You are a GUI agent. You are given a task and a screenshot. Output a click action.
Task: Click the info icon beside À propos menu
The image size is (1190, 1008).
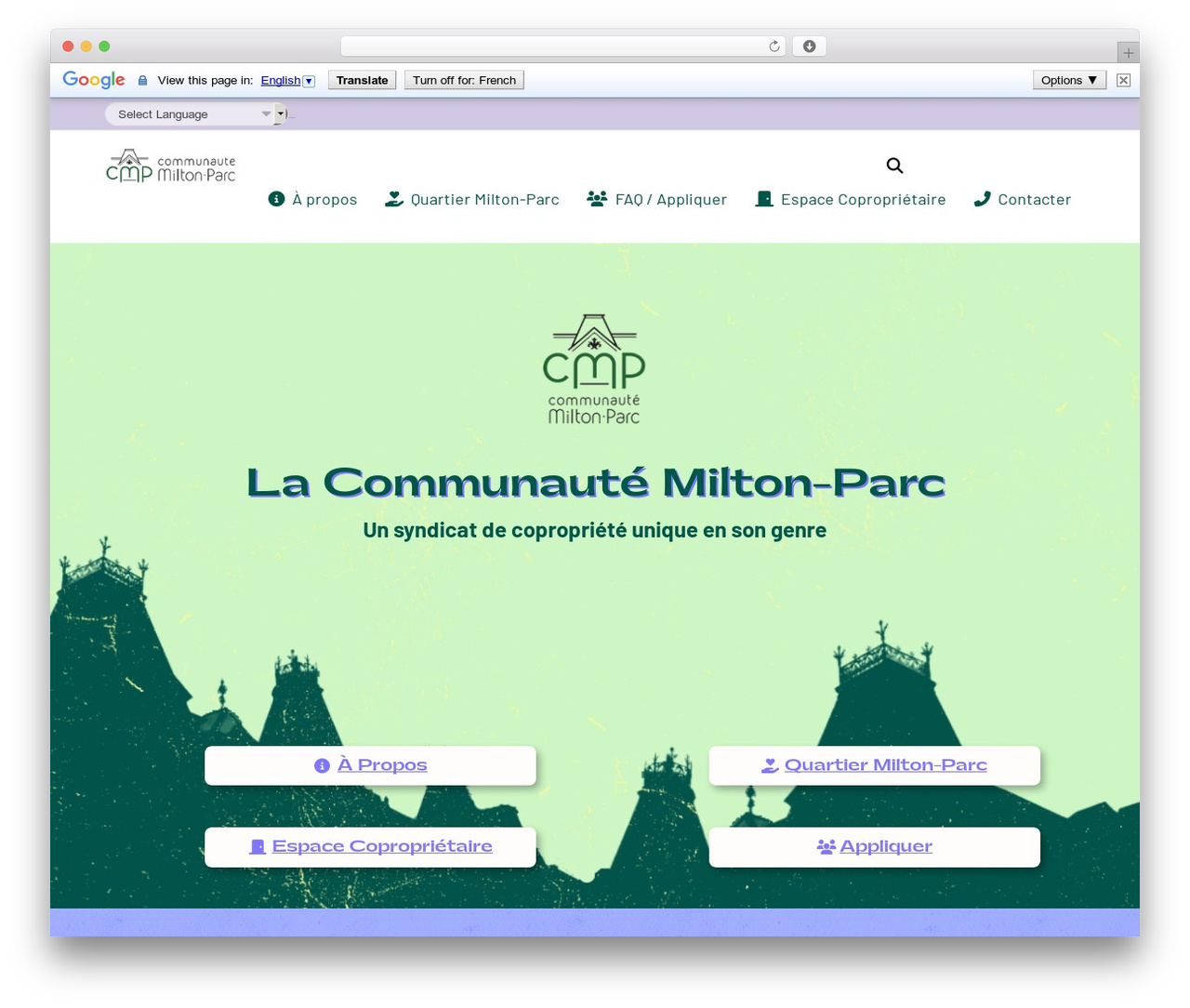coord(276,199)
